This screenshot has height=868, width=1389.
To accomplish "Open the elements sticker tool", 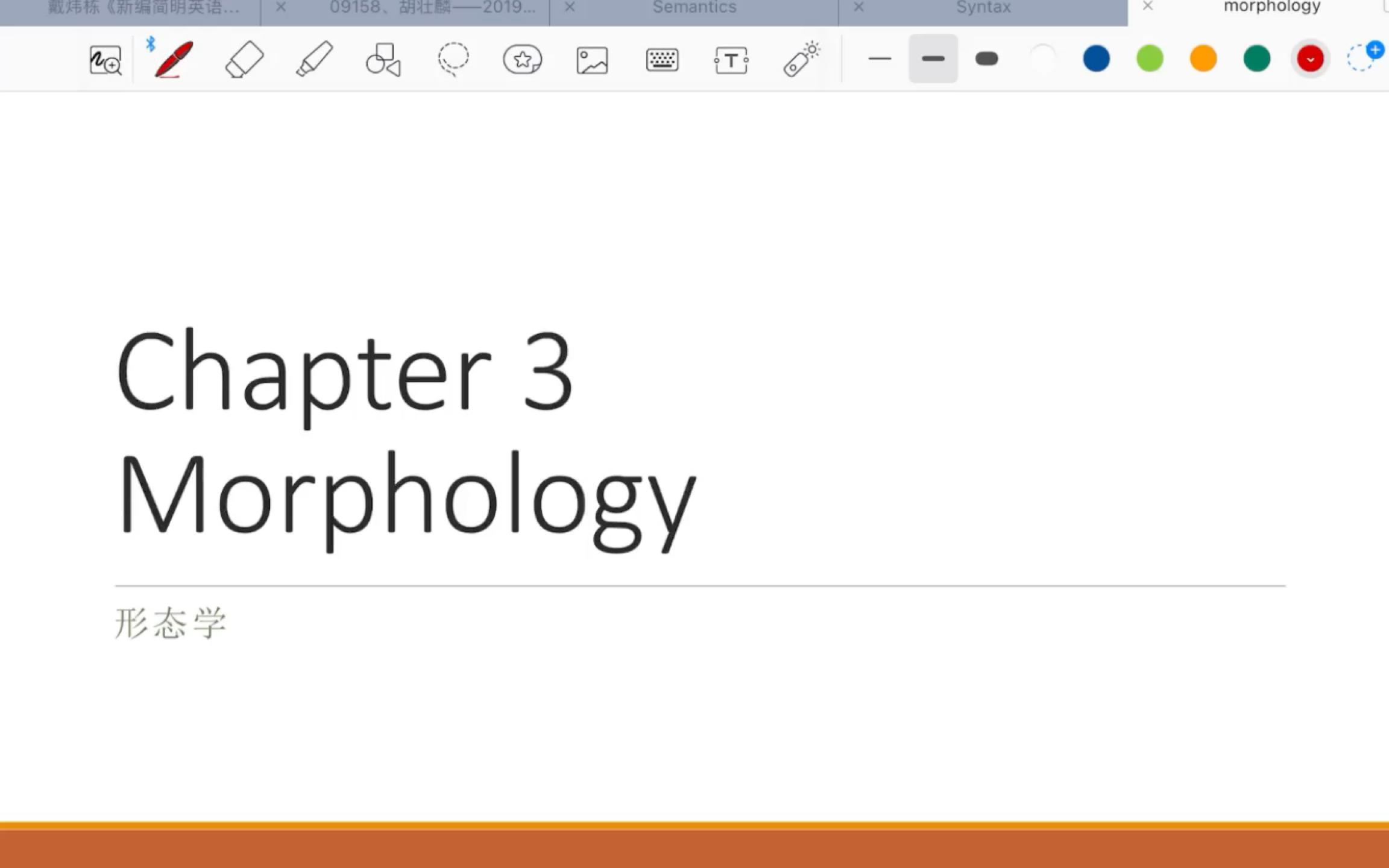I will 523,59.
